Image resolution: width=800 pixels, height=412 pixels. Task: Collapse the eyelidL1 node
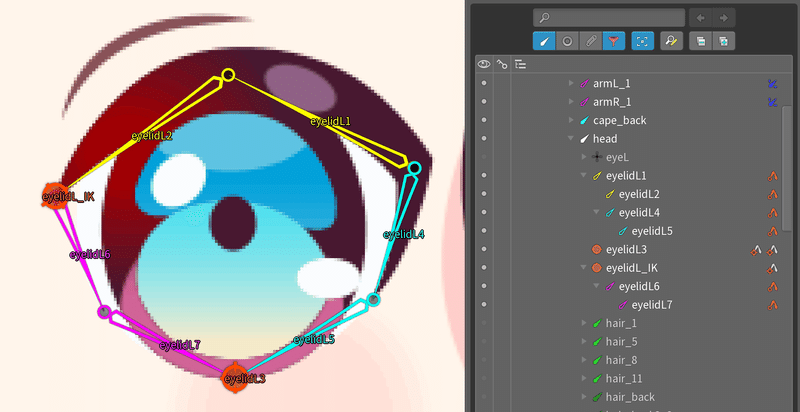coord(584,175)
